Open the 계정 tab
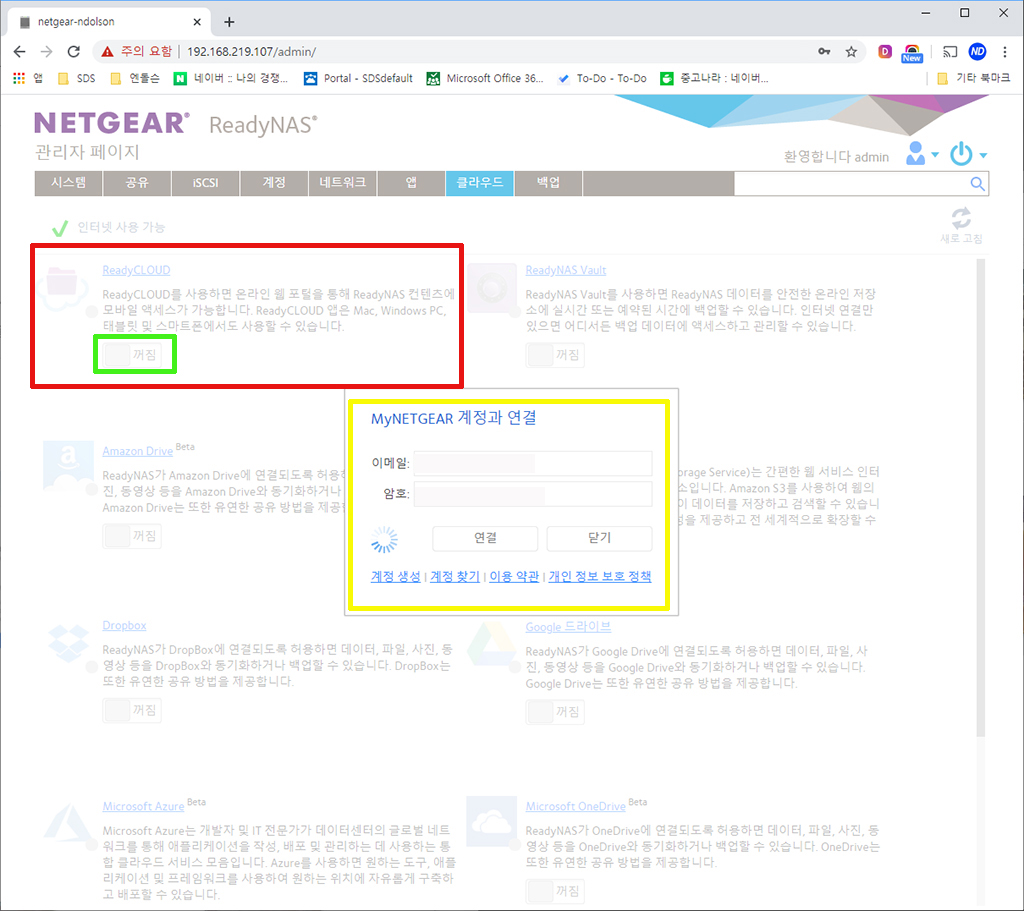 274,183
